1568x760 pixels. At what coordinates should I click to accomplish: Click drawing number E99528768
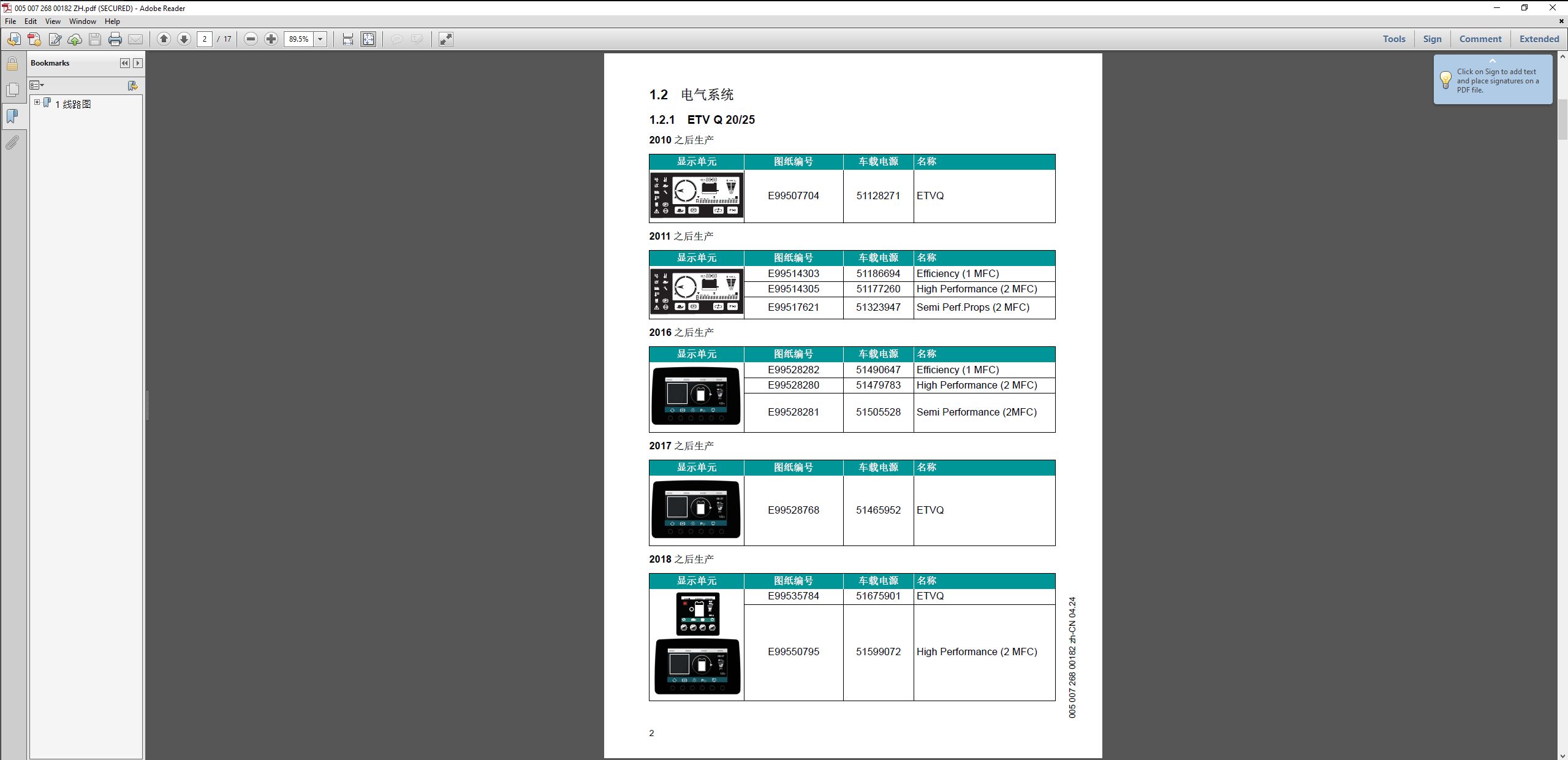[x=793, y=510]
